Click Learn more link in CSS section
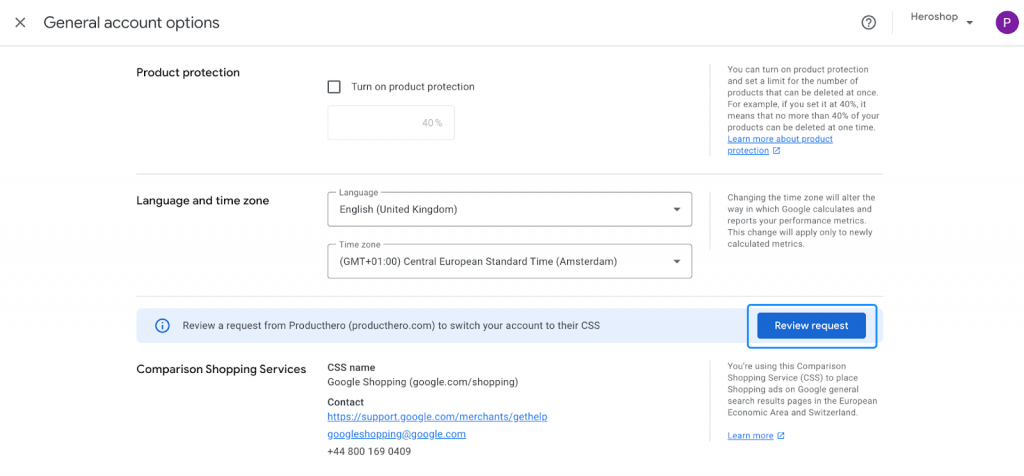 point(750,436)
